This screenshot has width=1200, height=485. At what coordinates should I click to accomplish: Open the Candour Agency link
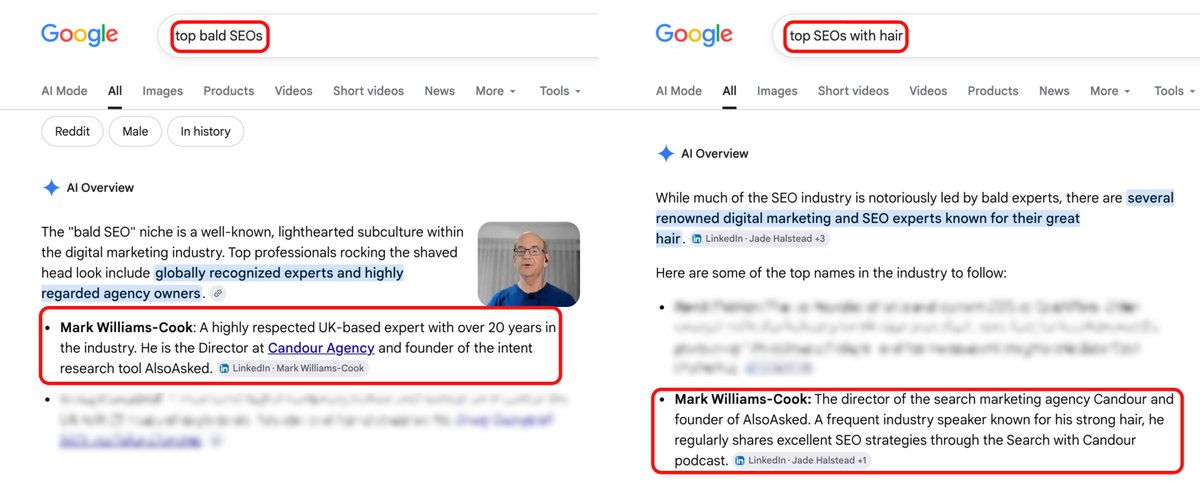click(x=321, y=348)
